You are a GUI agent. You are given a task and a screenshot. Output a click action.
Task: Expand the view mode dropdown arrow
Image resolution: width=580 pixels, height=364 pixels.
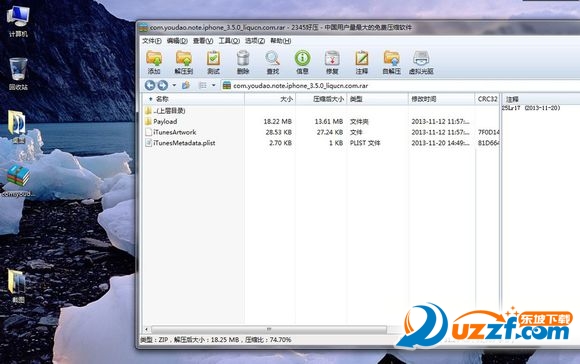click(x=213, y=85)
